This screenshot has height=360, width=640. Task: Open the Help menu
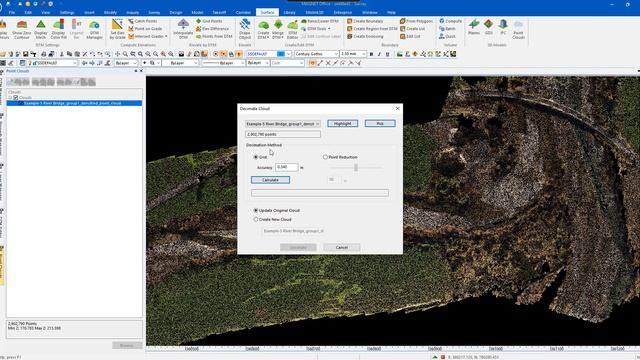click(391, 13)
